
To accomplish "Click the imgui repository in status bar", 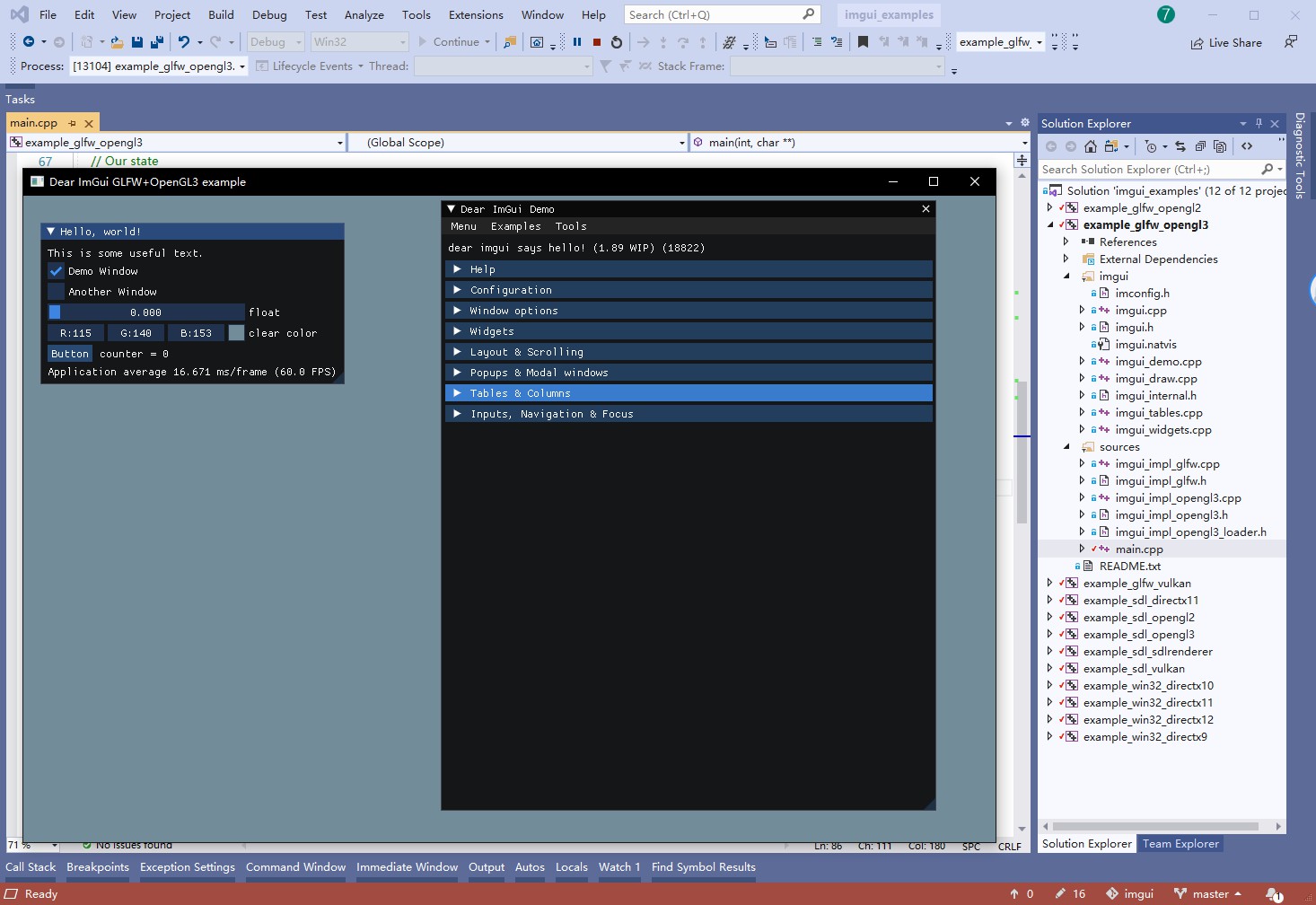I will point(1129,894).
